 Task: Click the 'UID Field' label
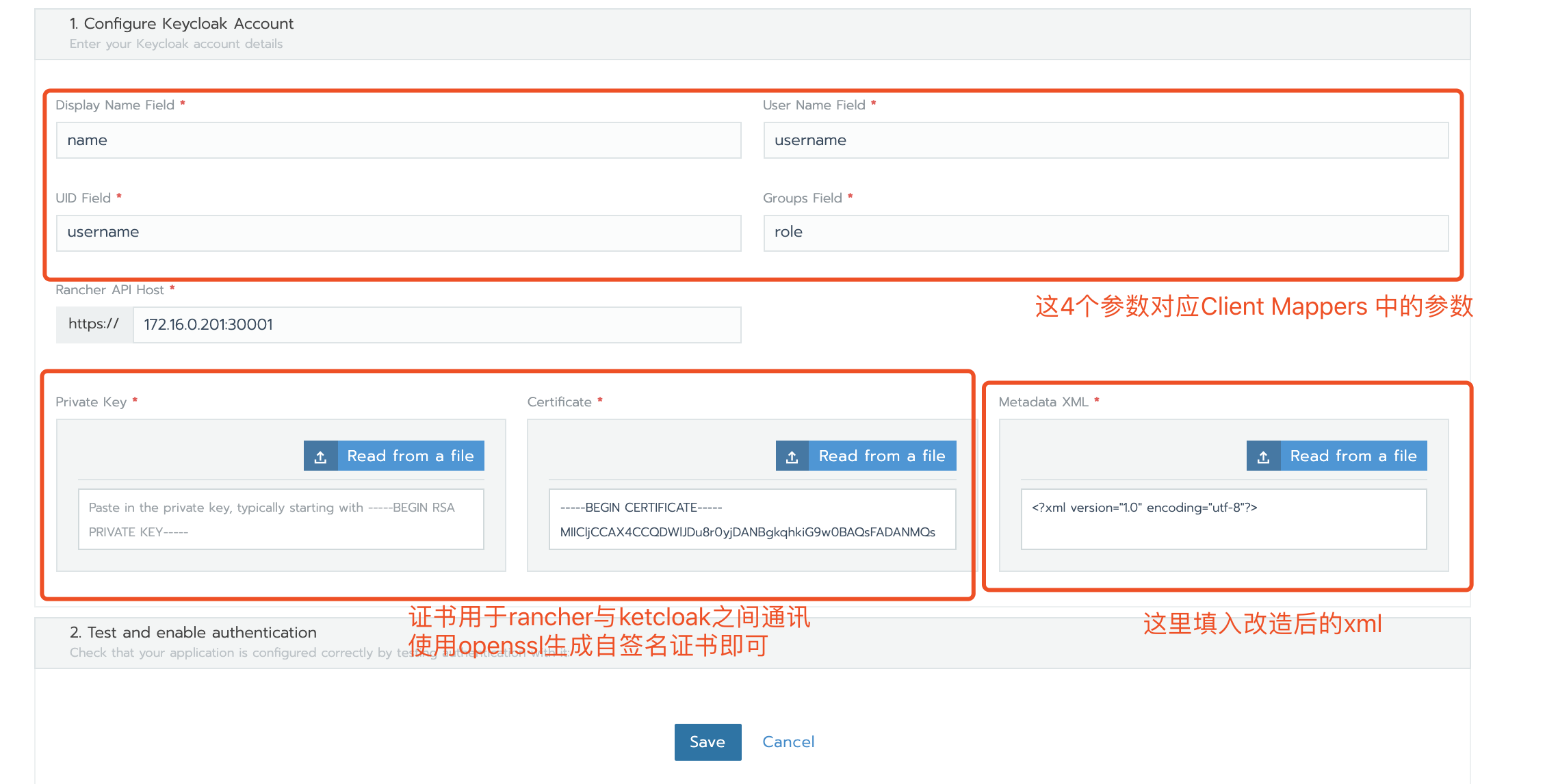coord(83,198)
